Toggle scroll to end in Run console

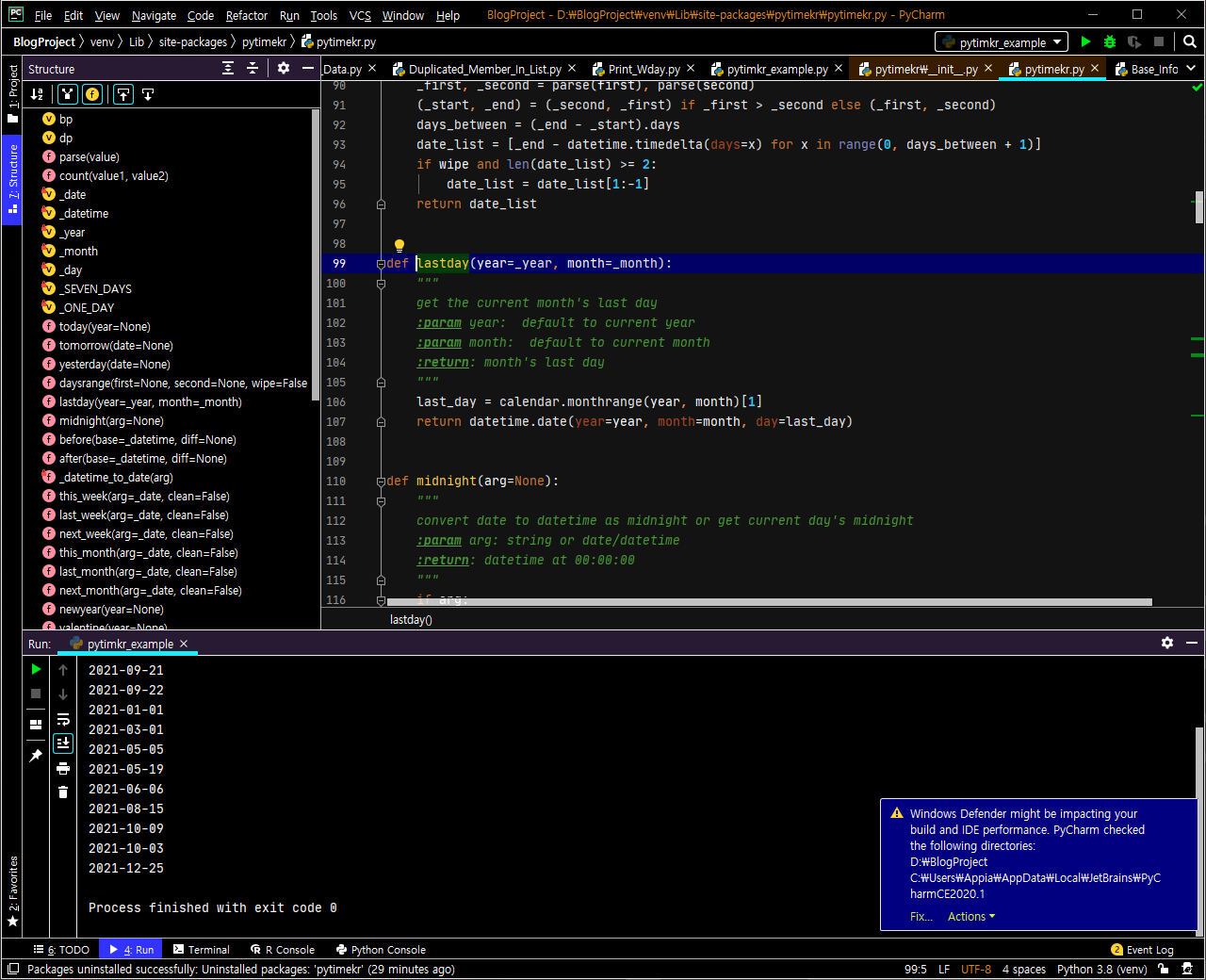coord(63,743)
